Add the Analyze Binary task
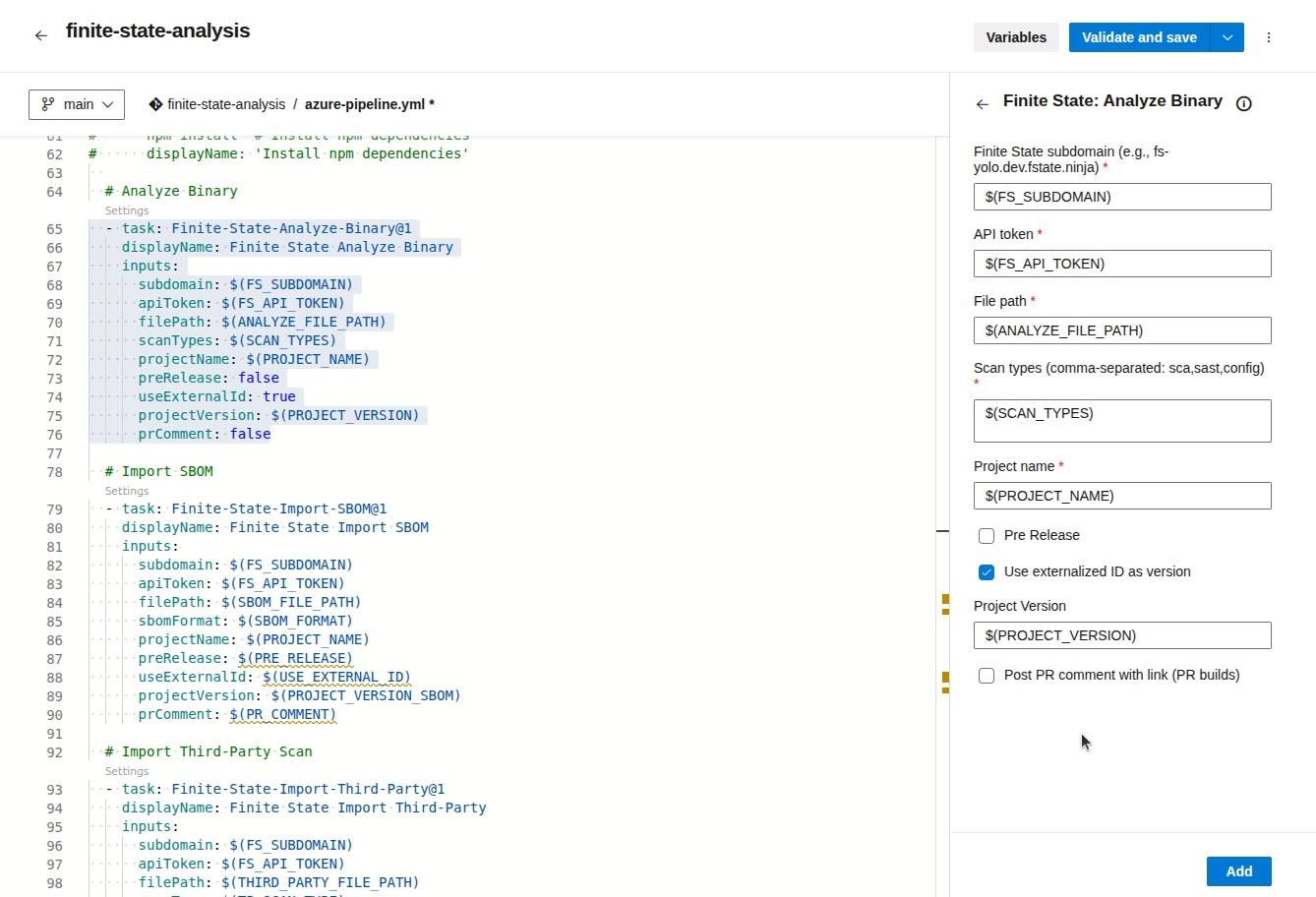This screenshot has height=897, width=1316. coord(1238,871)
